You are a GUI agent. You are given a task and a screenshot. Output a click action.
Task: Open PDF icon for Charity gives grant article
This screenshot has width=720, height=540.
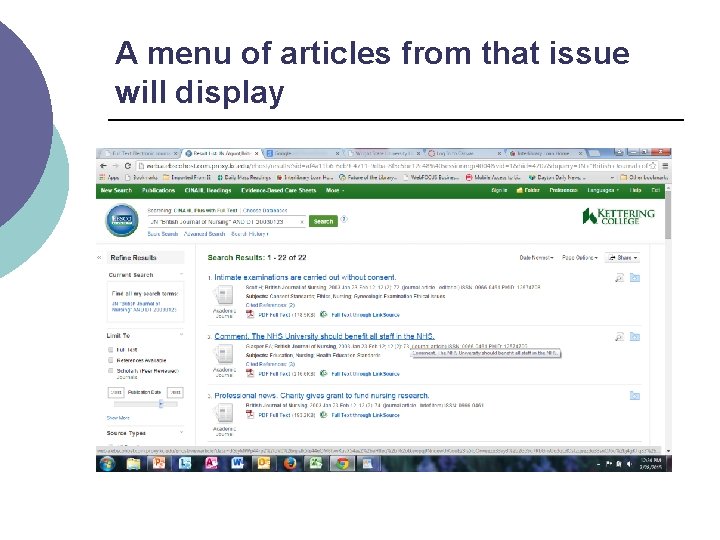[250, 415]
